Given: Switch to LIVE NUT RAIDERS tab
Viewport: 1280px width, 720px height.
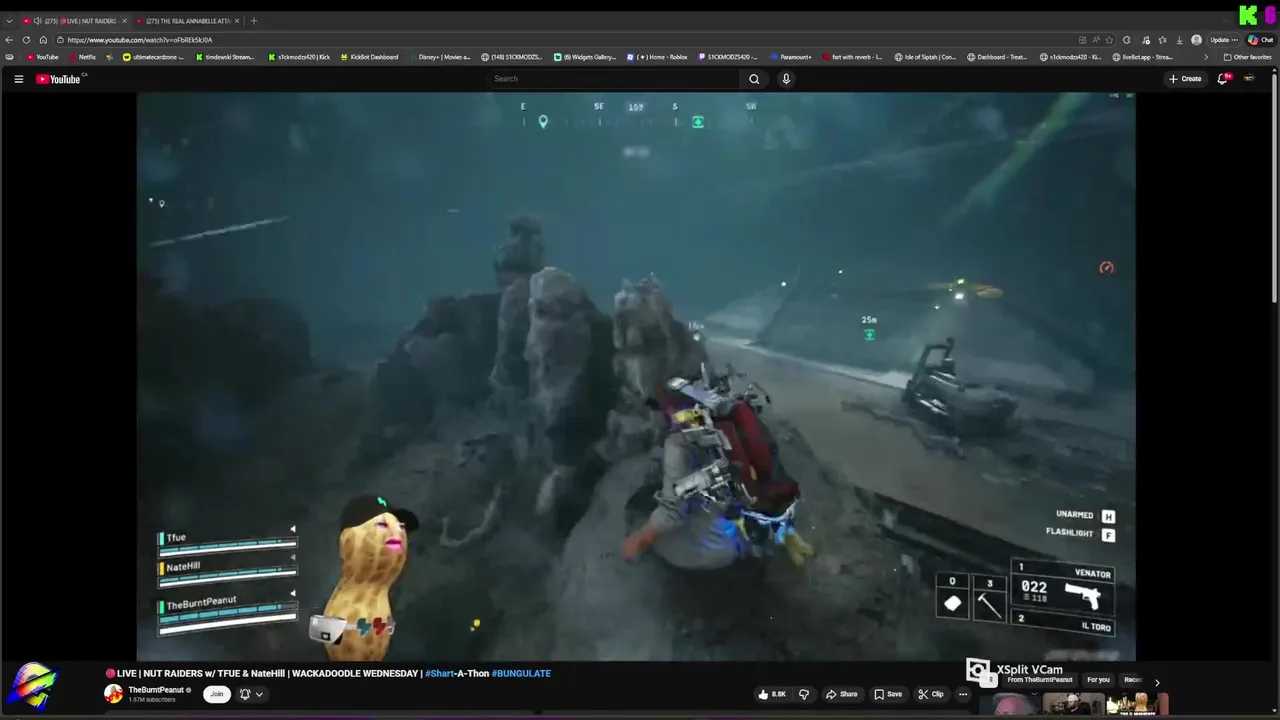Looking at the screenshot, I should (x=76, y=21).
